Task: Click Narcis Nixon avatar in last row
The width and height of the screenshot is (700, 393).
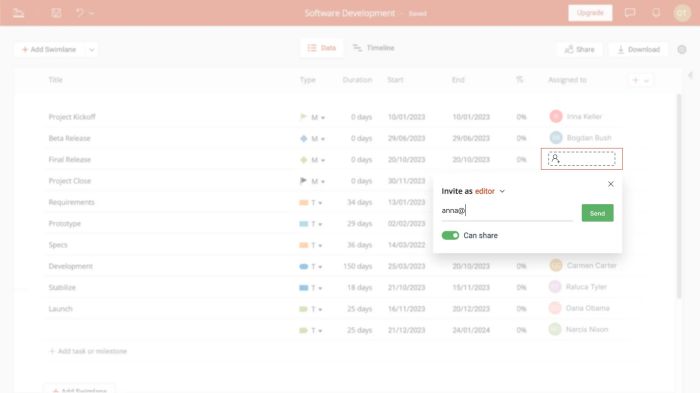Action: tap(555, 329)
